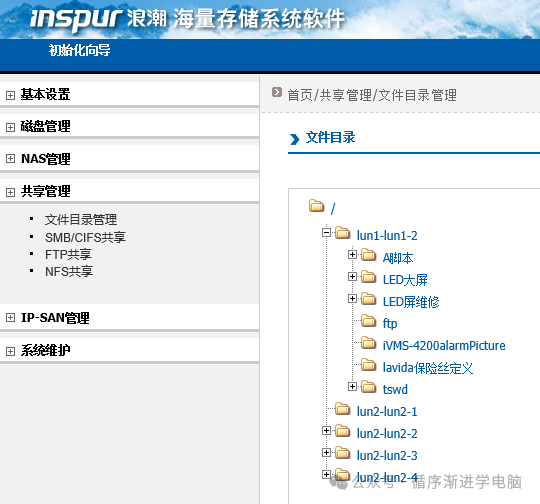Click the root directory folder icon
The height and width of the screenshot is (504, 540).
[316, 206]
